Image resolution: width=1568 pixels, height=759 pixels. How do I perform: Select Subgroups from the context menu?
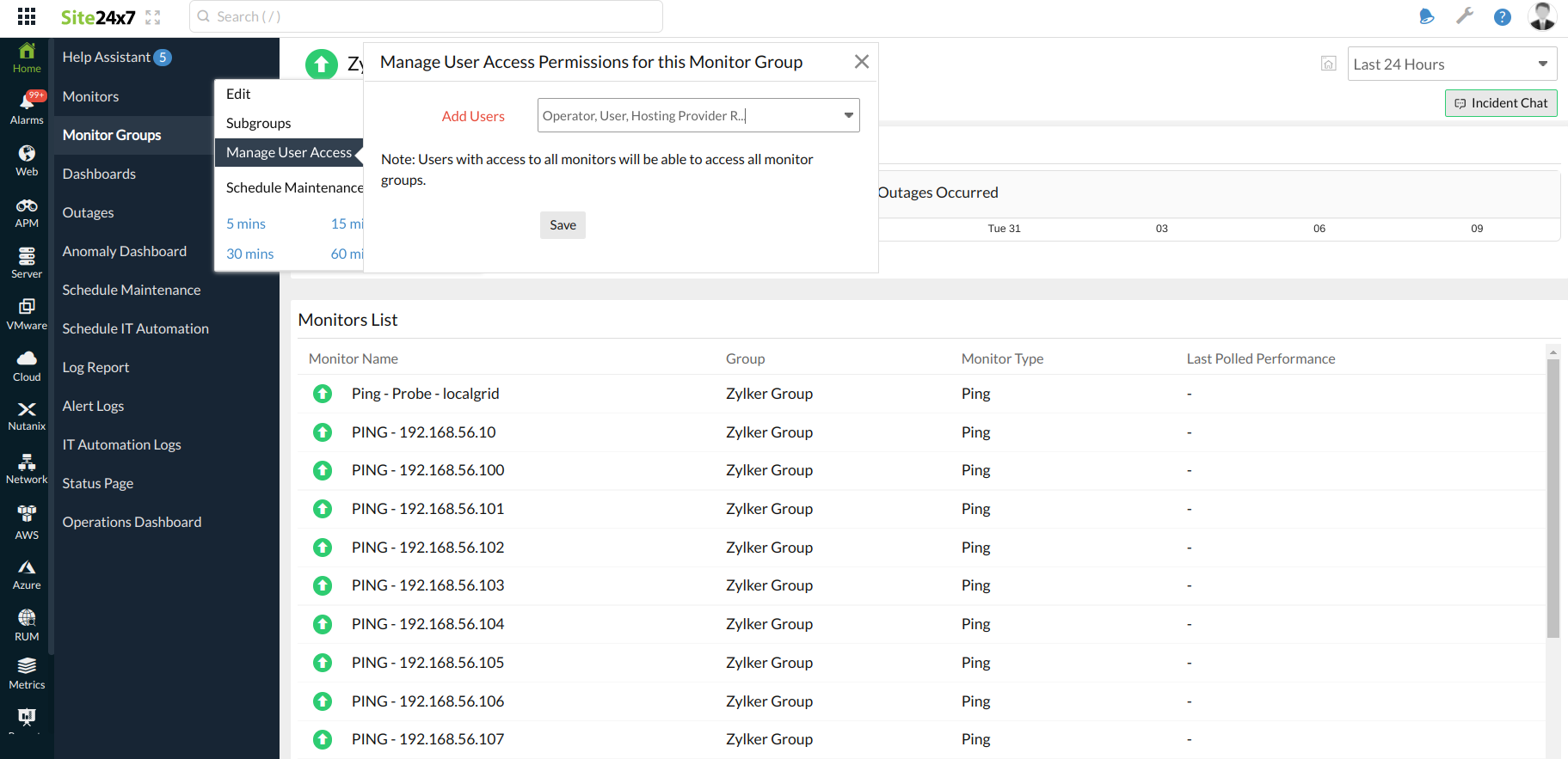259,123
